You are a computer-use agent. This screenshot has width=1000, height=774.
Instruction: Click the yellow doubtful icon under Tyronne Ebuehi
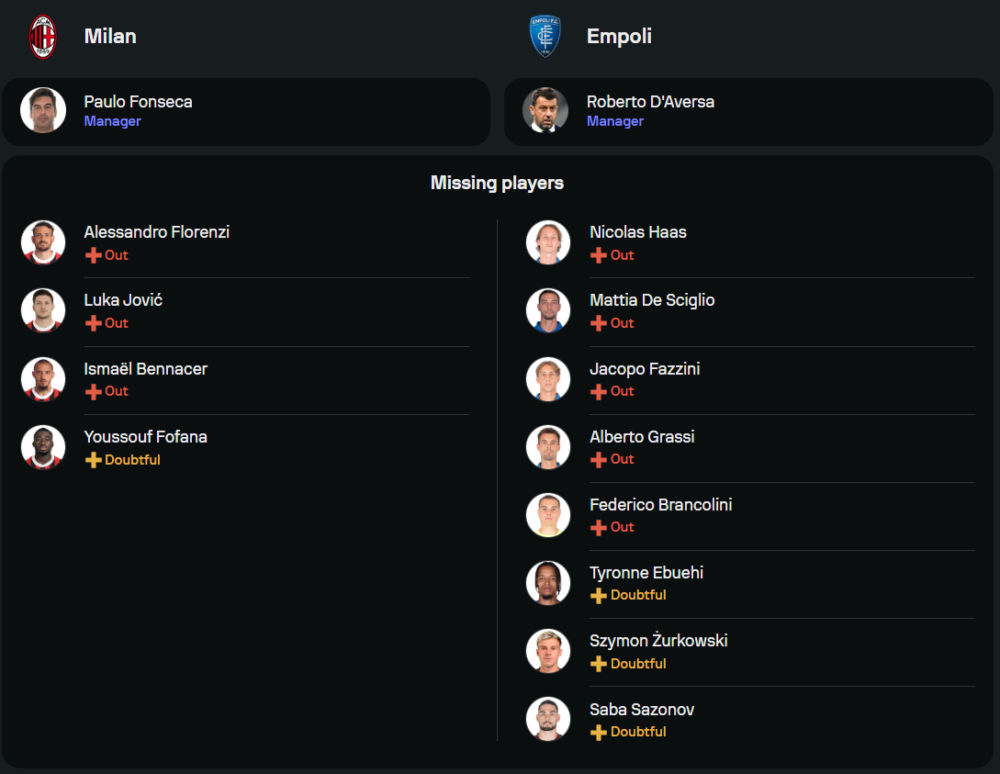click(599, 595)
